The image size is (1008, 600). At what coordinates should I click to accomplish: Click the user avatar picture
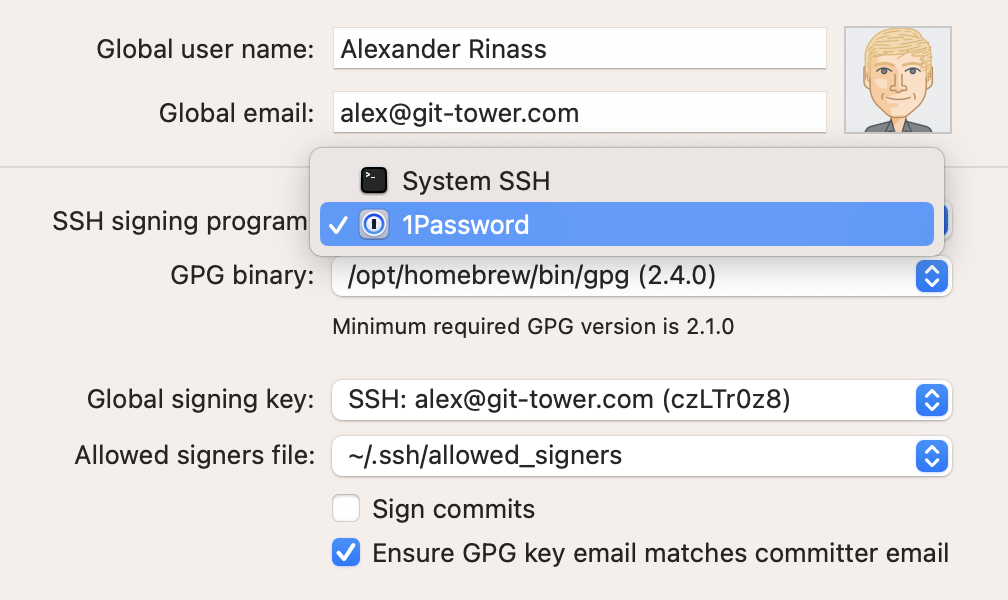(897, 80)
